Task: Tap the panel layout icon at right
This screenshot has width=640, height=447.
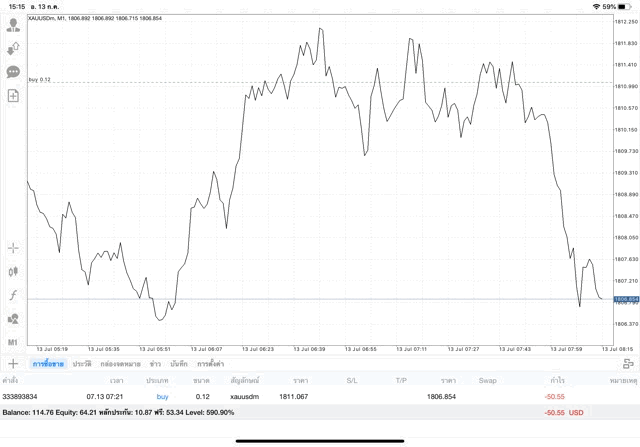Action: click(626, 364)
